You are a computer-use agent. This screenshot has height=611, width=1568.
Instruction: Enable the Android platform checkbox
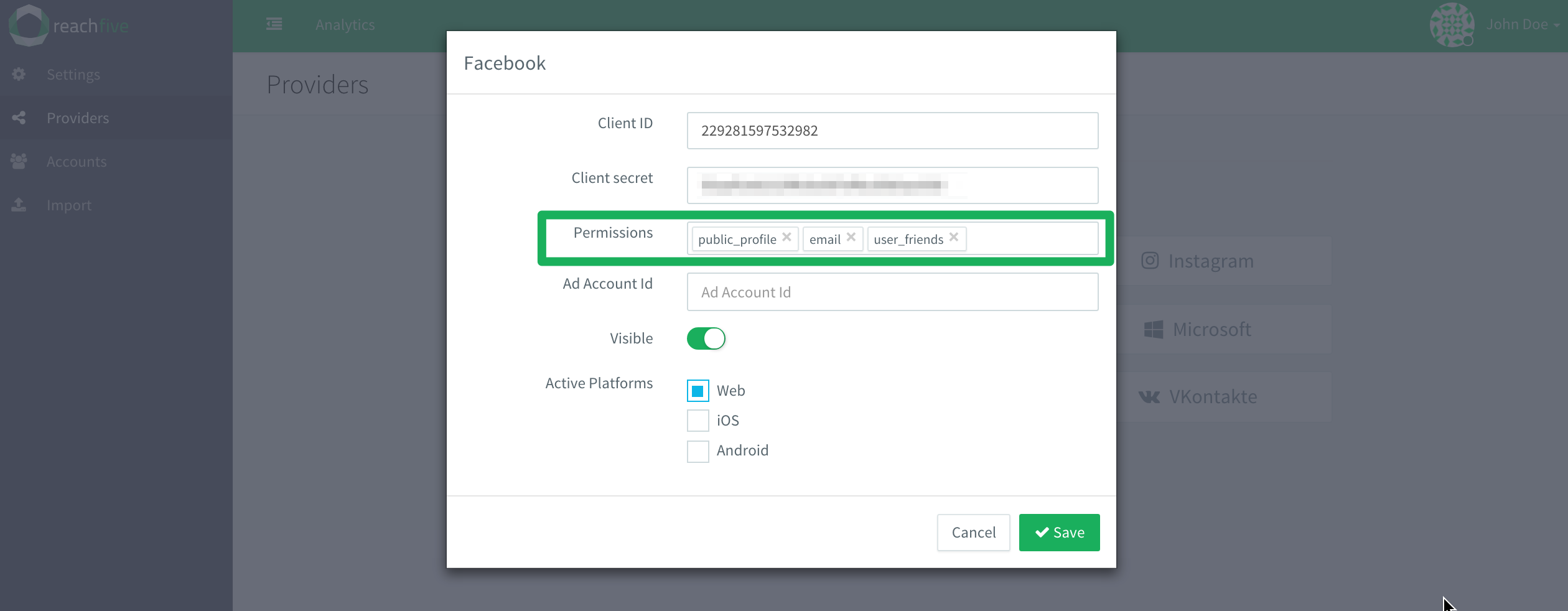(x=698, y=450)
